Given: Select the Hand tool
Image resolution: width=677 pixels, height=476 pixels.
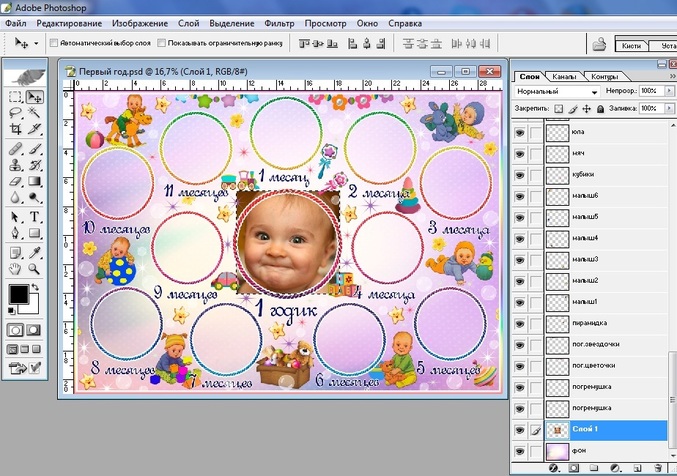Looking at the screenshot, I should click(16, 268).
